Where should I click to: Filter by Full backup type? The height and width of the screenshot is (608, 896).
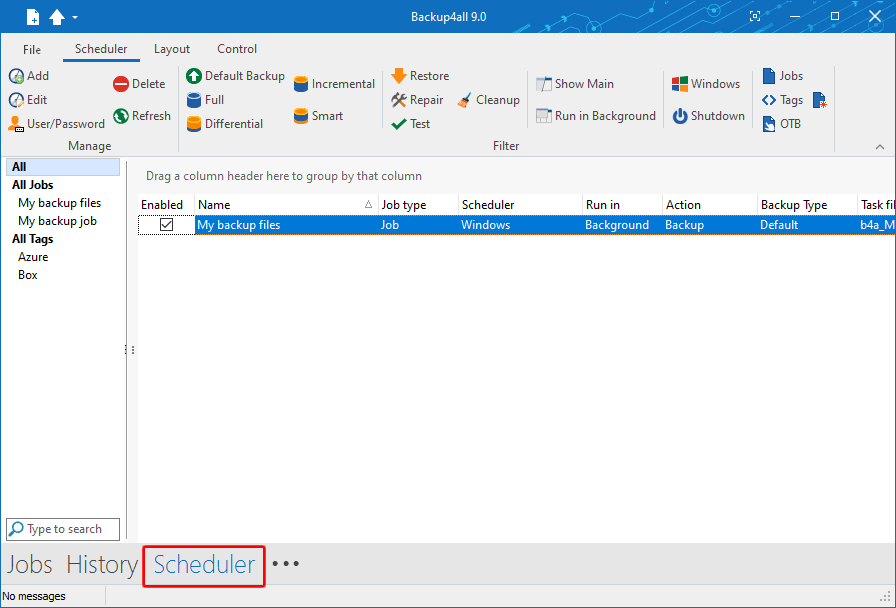[205, 100]
